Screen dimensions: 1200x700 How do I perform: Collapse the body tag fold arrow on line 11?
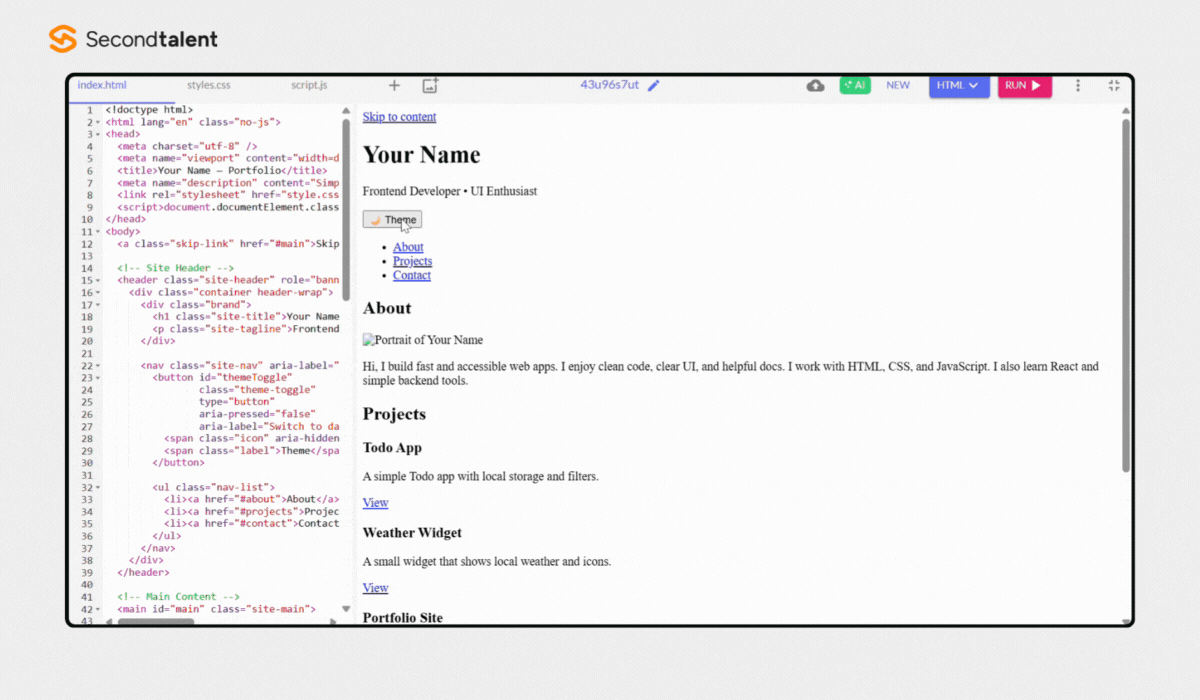(97, 232)
